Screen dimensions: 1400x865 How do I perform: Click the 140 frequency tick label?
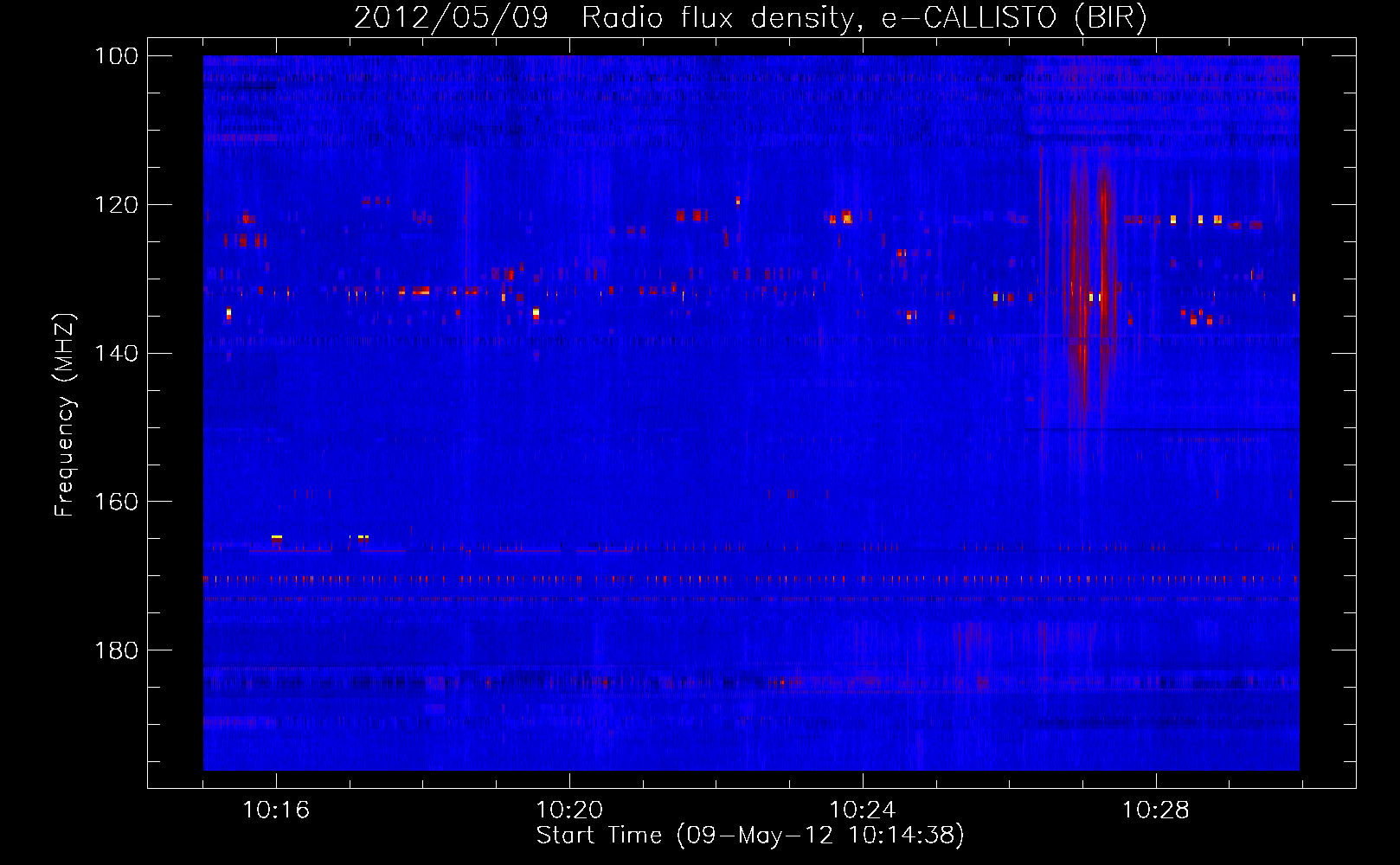click(115, 354)
